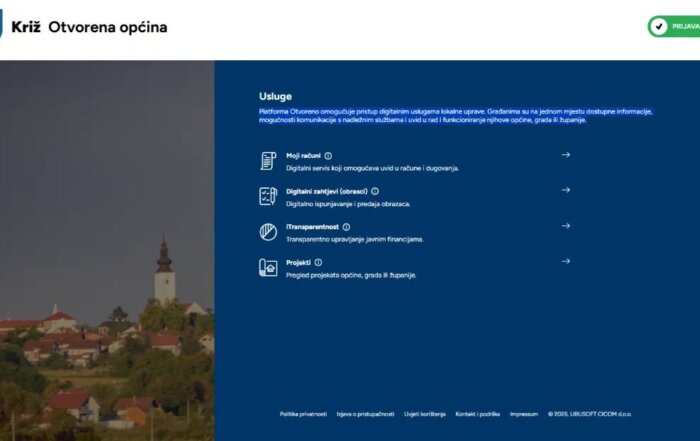Open Izjava o pristupačnosti footer link
The height and width of the screenshot is (441, 700).
tap(365, 414)
